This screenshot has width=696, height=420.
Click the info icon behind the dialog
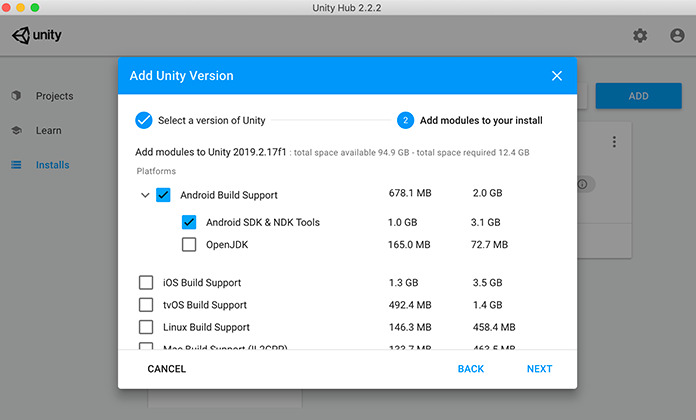(x=582, y=184)
